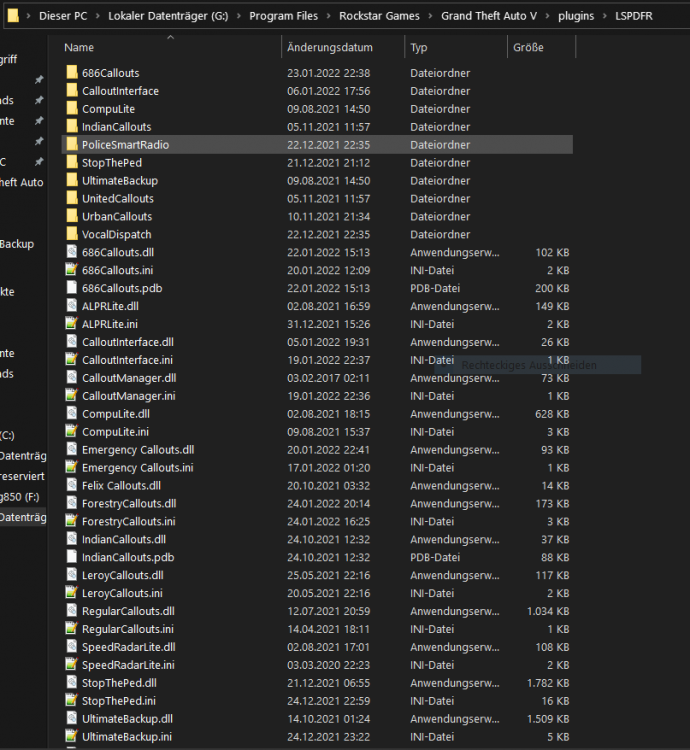The height and width of the screenshot is (750, 690).
Task: Click the StopThePed.ini file icon
Action: click(72, 701)
